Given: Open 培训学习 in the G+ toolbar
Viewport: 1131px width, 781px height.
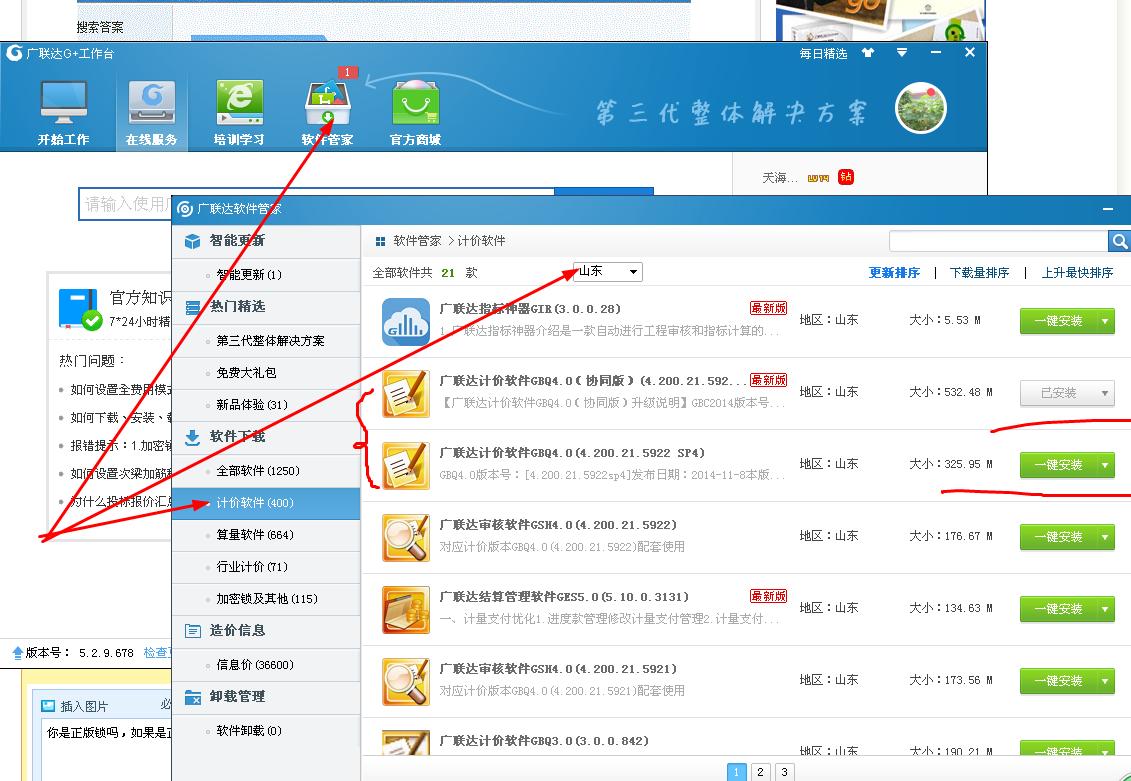Looking at the screenshot, I should tap(239, 112).
